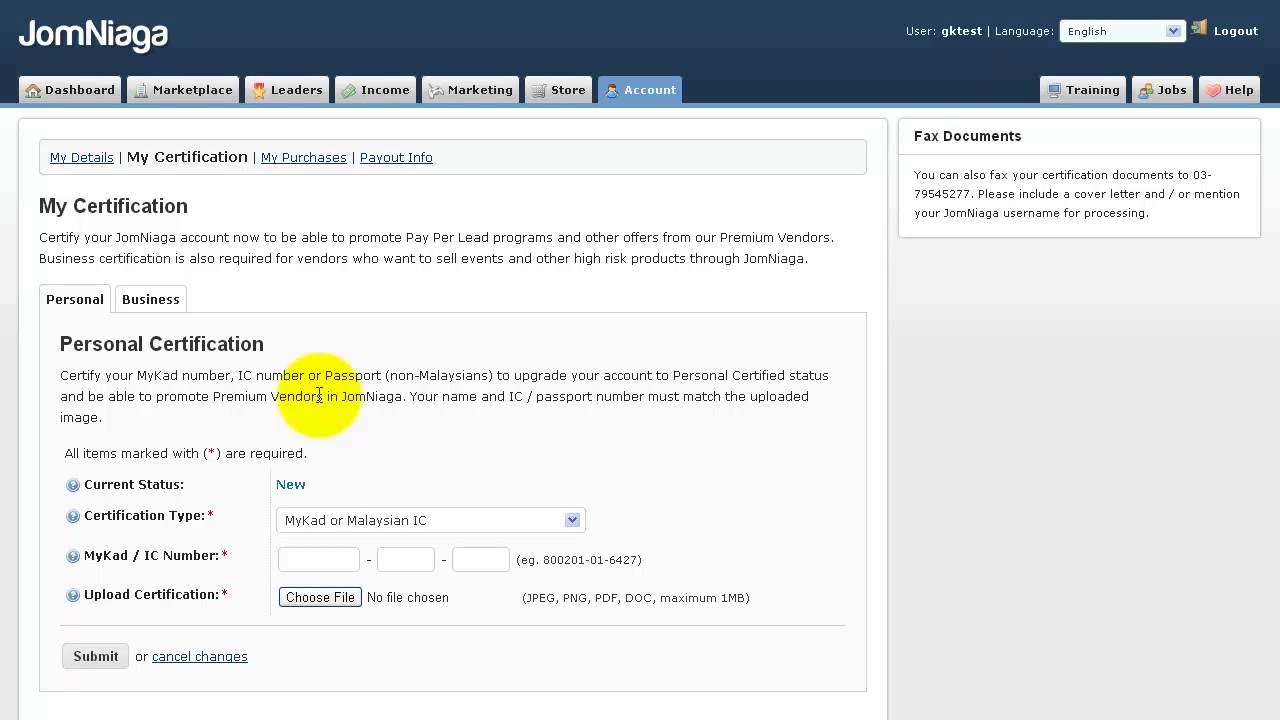Click the 'MyKad / IC Number:' label
Image resolution: width=1280 pixels, height=720 pixels.
point(152,555)
